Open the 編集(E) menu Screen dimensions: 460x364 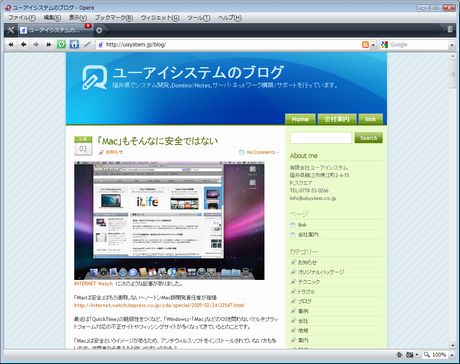point(52,18)
